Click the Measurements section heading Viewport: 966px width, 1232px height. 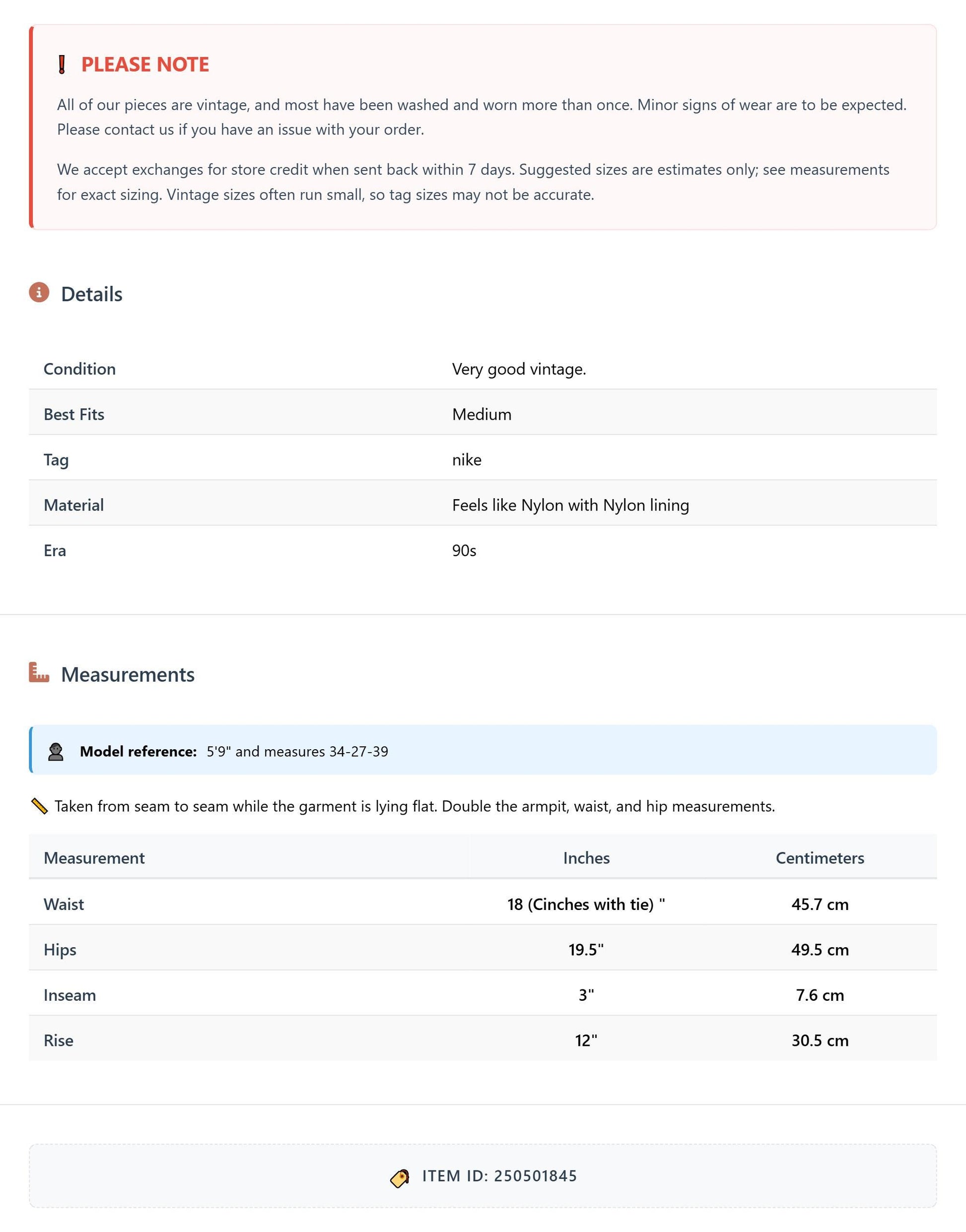[x=128, y=674]
